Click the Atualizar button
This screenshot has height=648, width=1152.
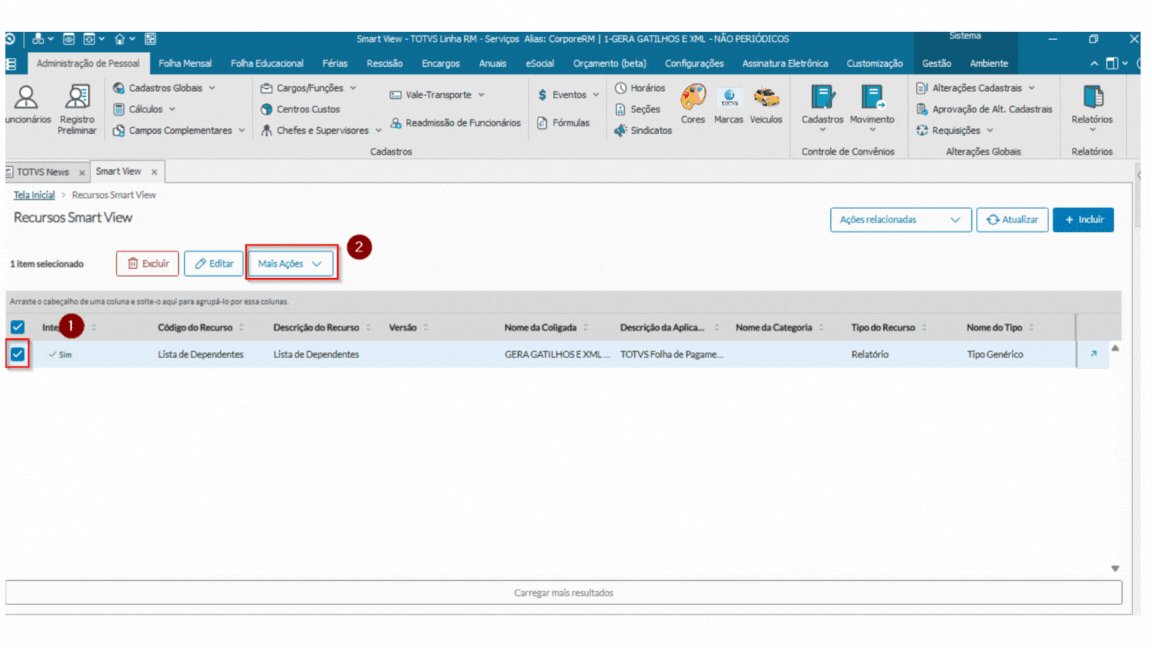tap(1012, 220)
